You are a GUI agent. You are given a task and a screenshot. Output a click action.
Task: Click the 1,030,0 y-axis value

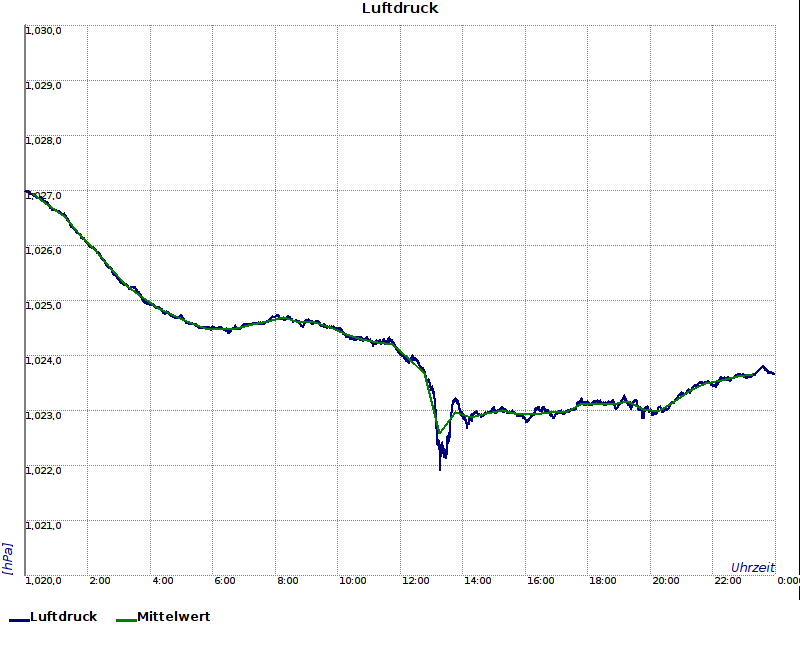coord(43,31)
